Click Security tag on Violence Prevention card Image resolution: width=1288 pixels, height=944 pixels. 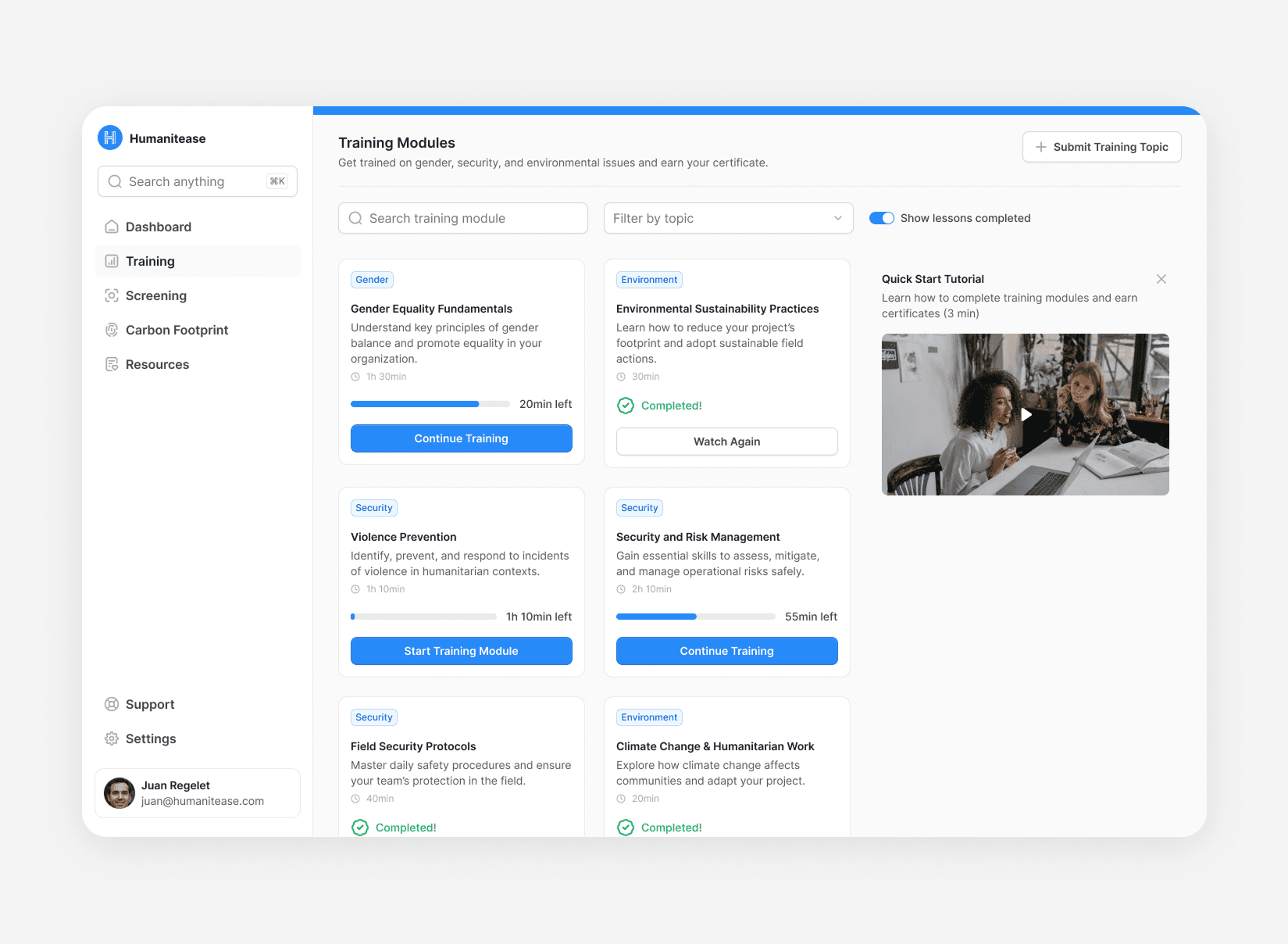[x=374, y=508]
